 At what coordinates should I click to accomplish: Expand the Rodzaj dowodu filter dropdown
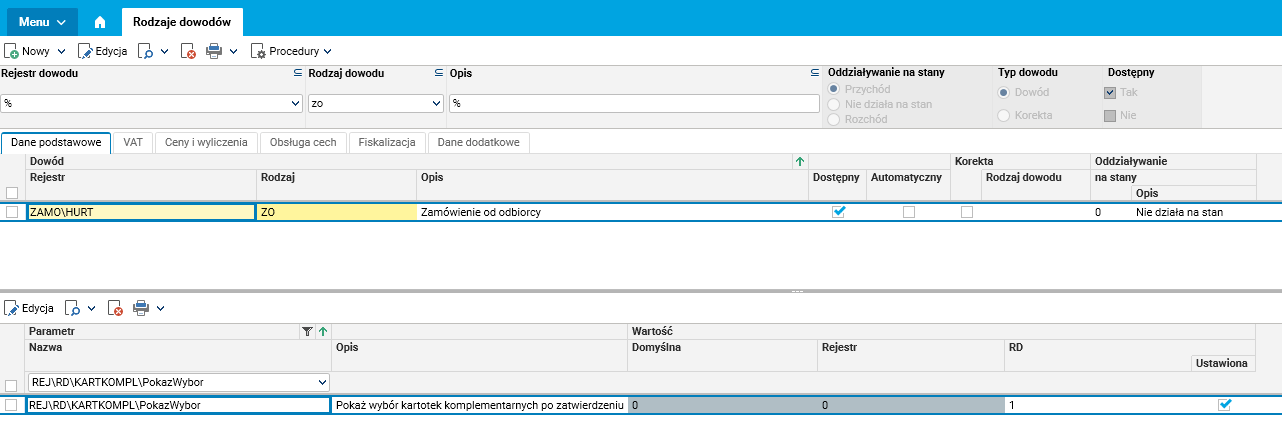pyautogui.click(x=436, y=103)
